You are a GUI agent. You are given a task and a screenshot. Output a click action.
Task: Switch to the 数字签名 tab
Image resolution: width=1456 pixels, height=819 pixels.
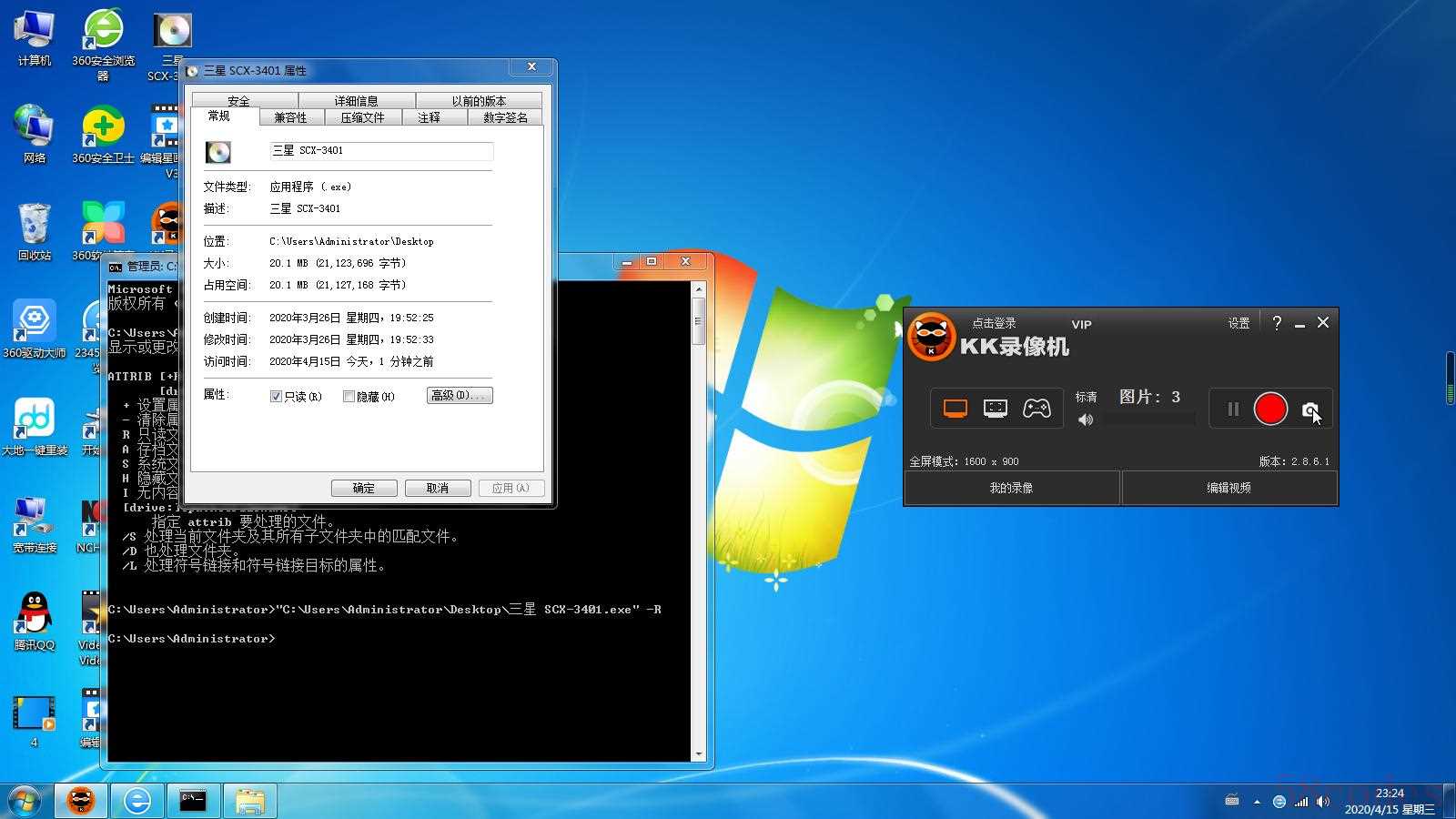pyautogui.click(x=505, y=117)
